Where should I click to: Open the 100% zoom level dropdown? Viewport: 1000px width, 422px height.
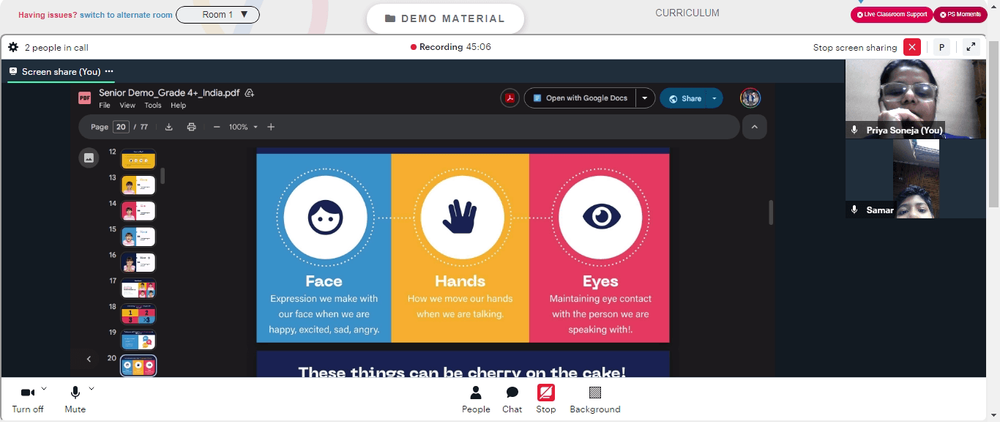pyautogui.click(x=244, y=127)
